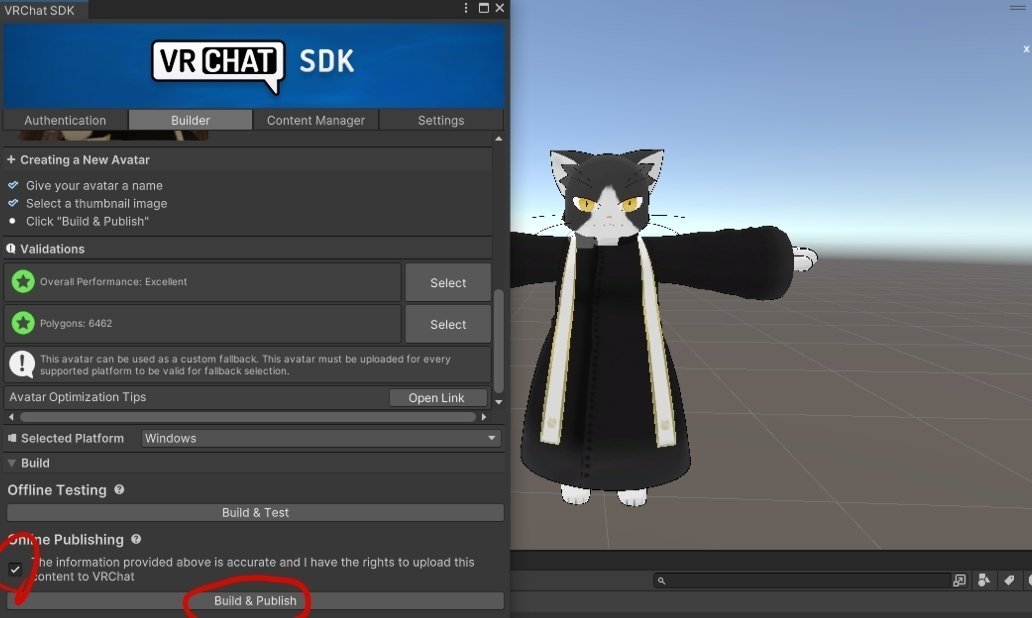Click the Online Publishing help icon
The height and width of the screenshot is (618, 1032).
pyautogui.click(x=136, y=539)
